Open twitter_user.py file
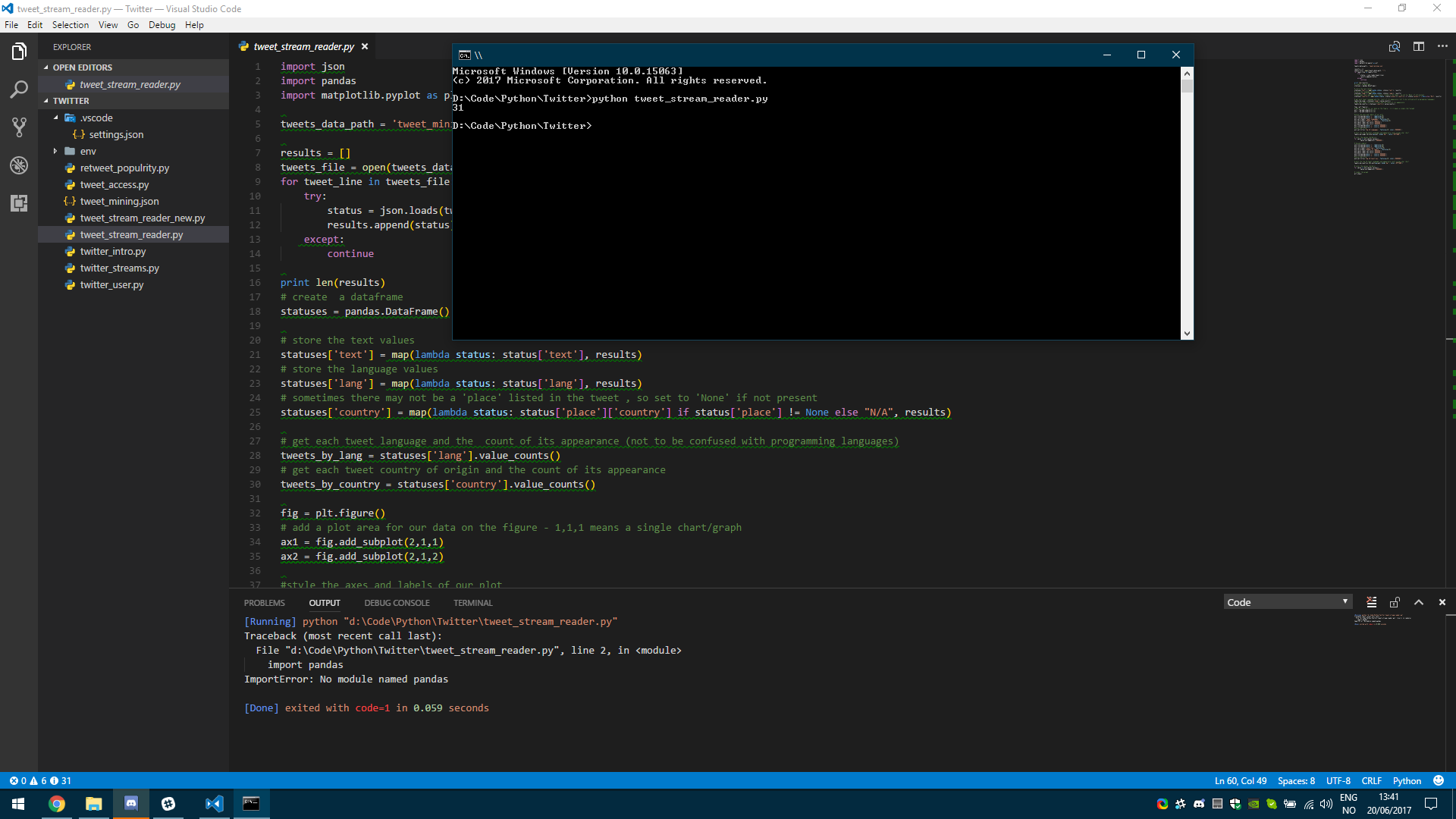1456x819 pixels. click(x=133, y=284)
